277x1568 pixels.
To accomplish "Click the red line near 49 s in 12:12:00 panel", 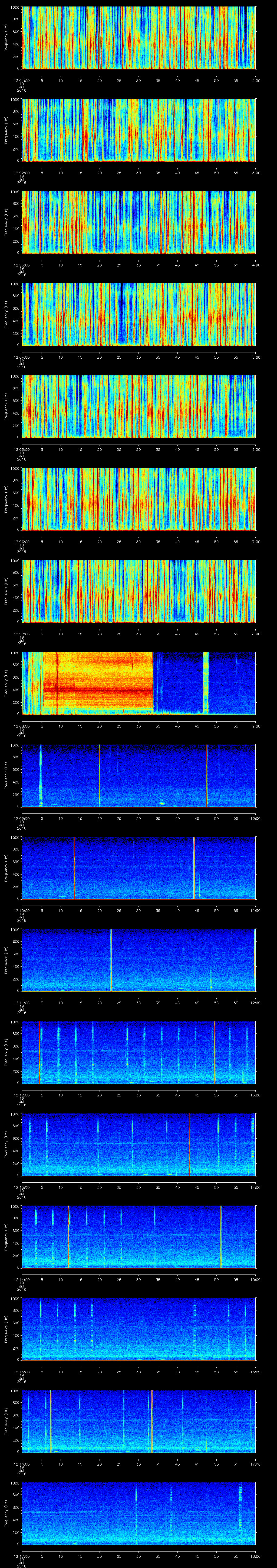I will pos(214,1052).
